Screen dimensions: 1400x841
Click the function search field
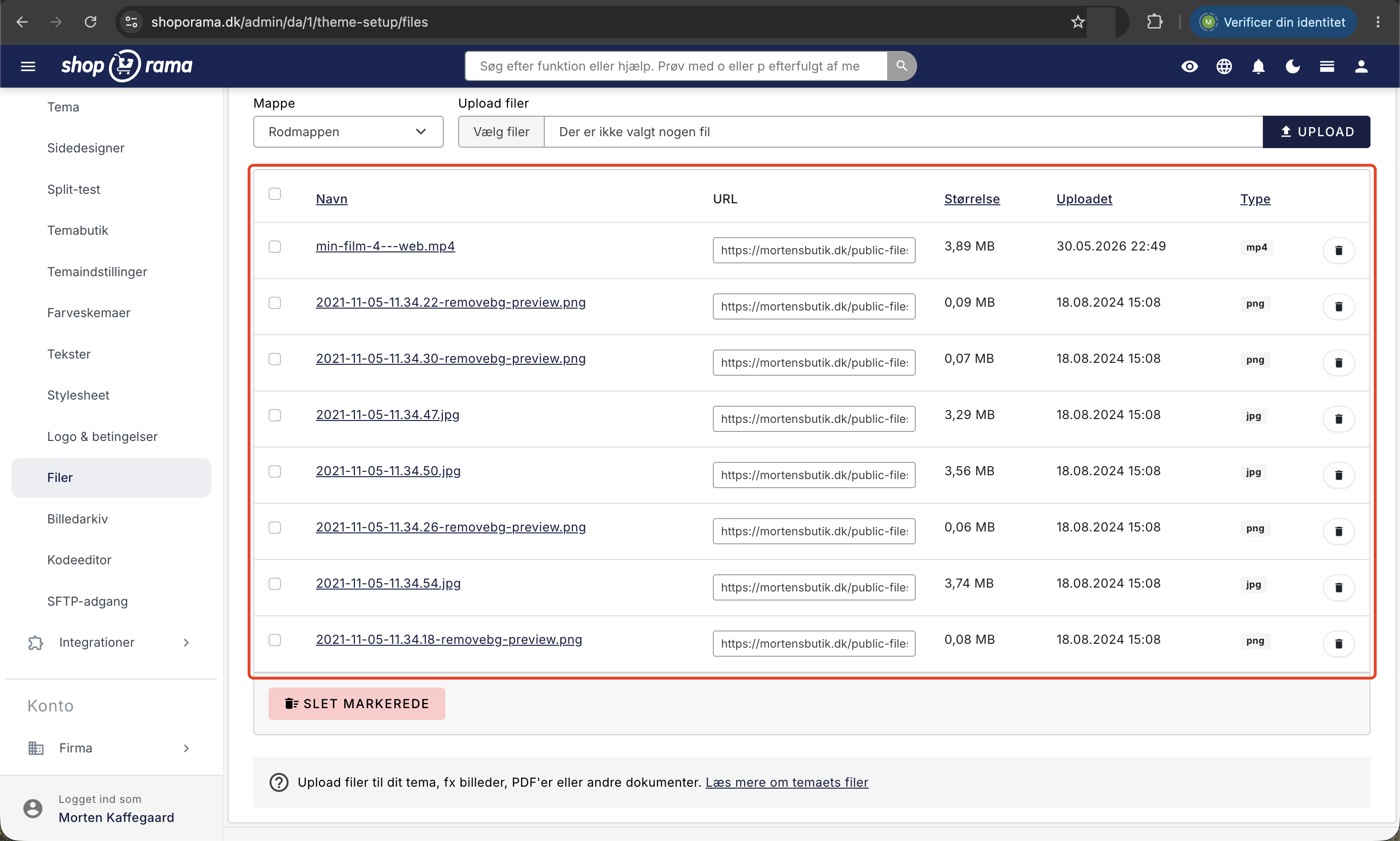click(x=675, y=66)
